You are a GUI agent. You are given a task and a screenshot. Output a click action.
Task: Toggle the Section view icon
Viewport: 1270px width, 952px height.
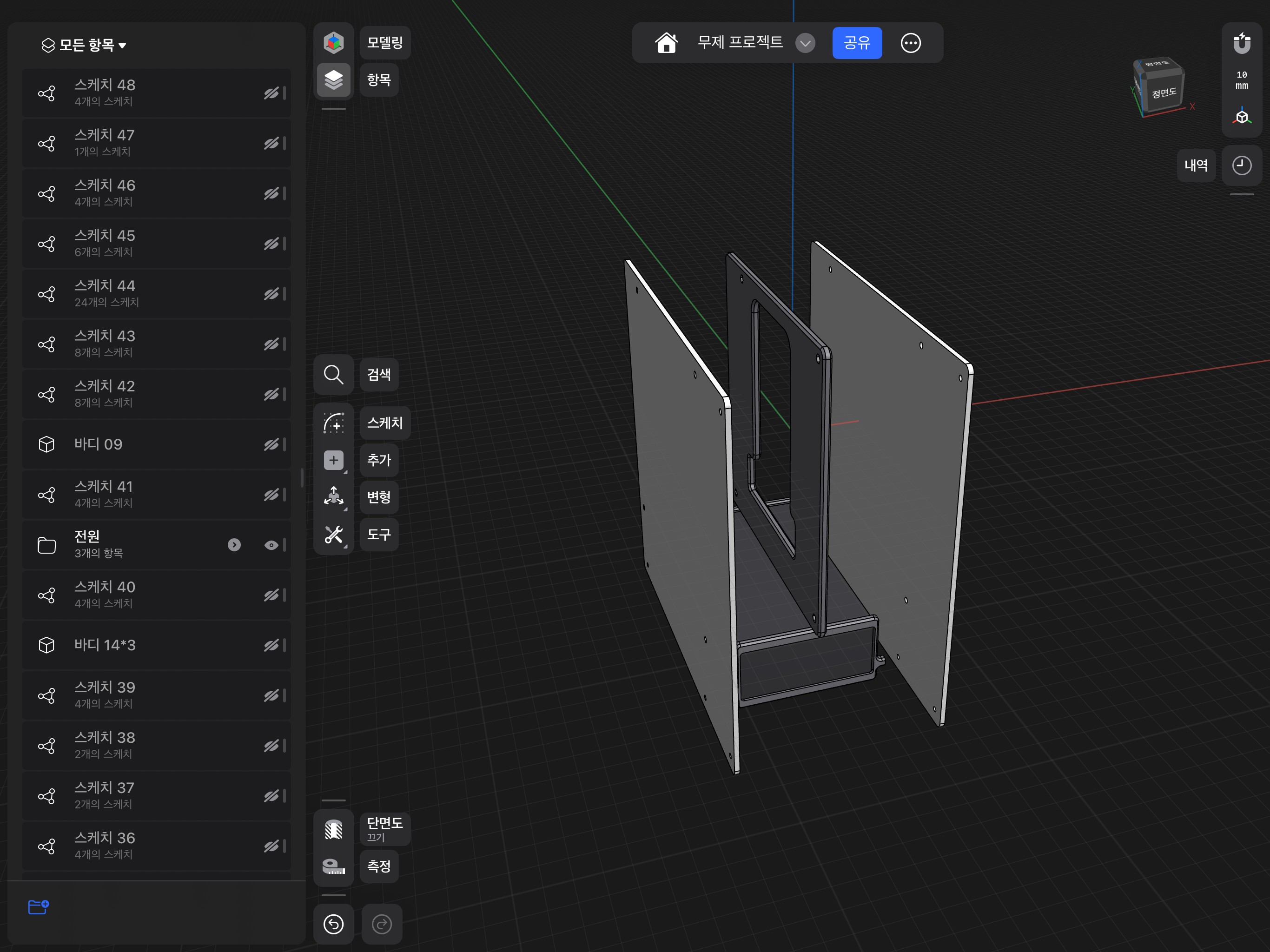[x=334, y=829]
